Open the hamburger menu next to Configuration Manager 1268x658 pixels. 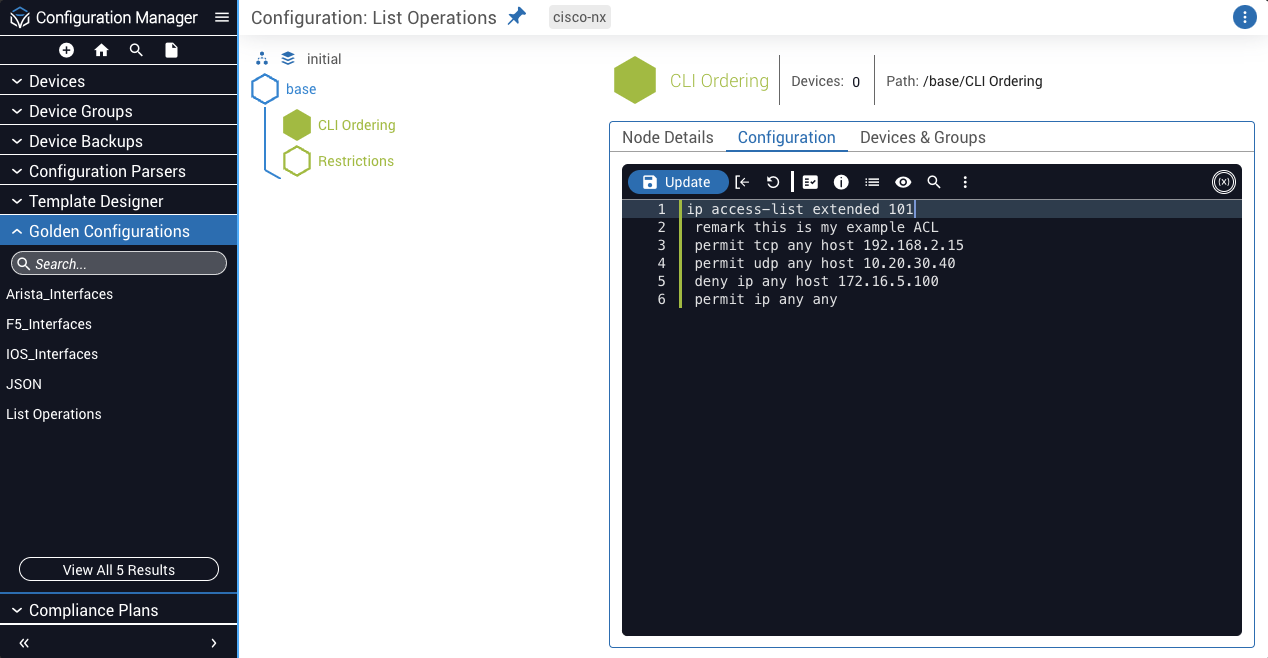coord(222,17)
